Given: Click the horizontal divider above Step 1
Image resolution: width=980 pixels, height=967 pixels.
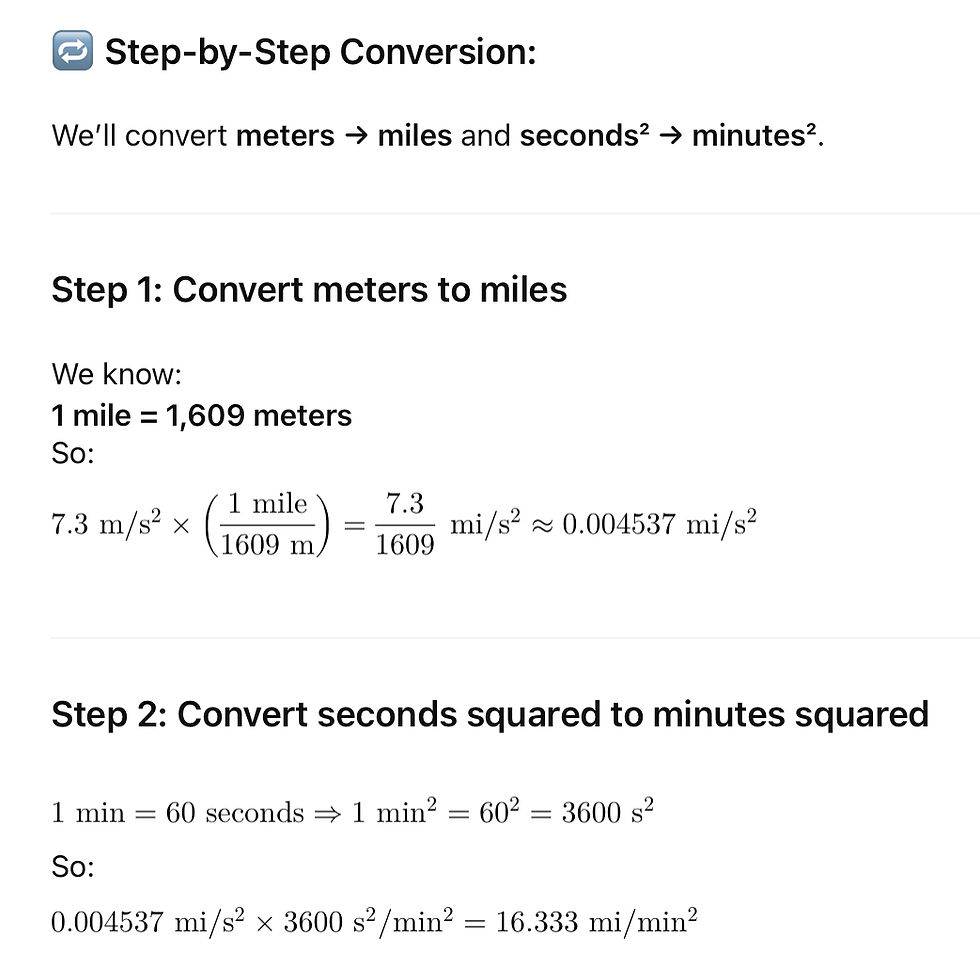Looking at the screenshot, I should point(515,213).
